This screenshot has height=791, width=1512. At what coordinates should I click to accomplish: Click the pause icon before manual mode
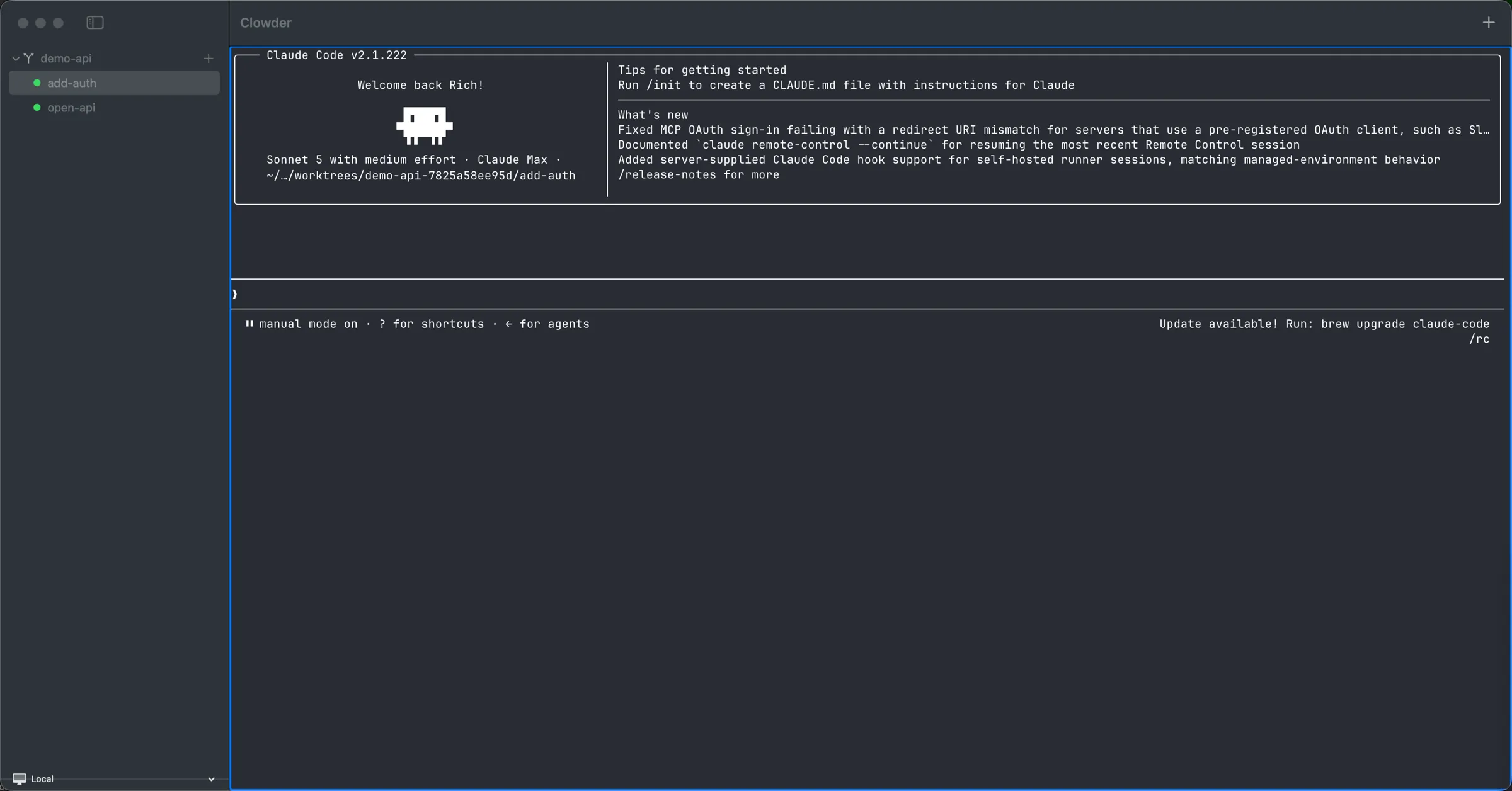coord(249,324)
